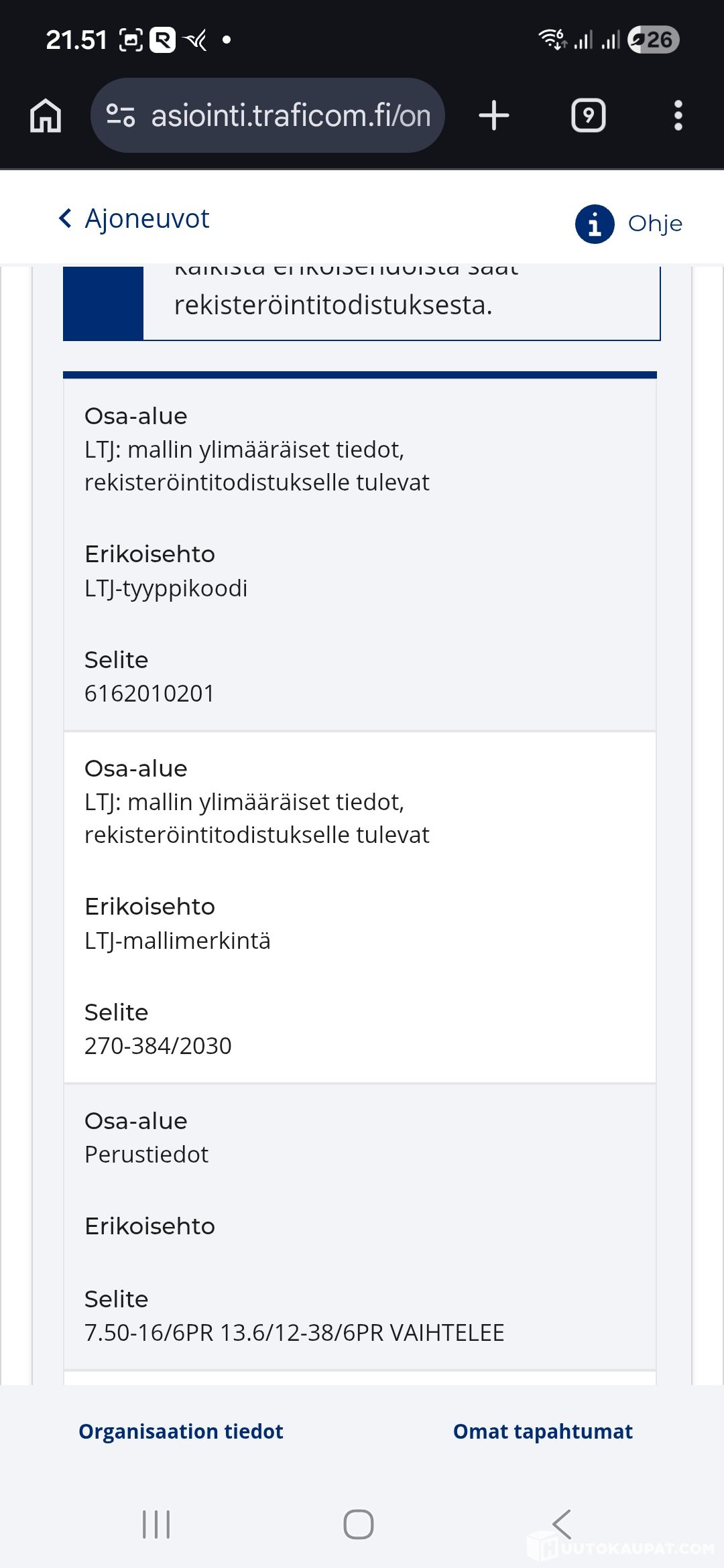The width and height of the screenshot is (724, 1568).
Task: Tap Android recent apps button
Action: [156, 1524]
